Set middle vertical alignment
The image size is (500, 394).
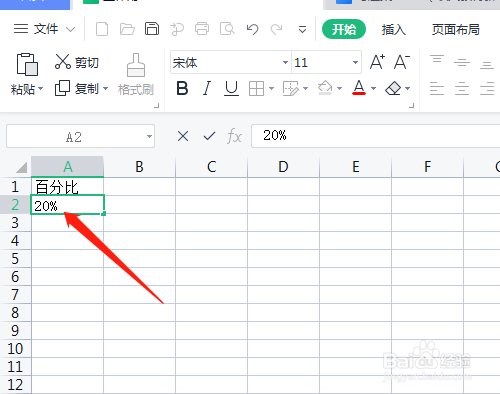point(462,62)
